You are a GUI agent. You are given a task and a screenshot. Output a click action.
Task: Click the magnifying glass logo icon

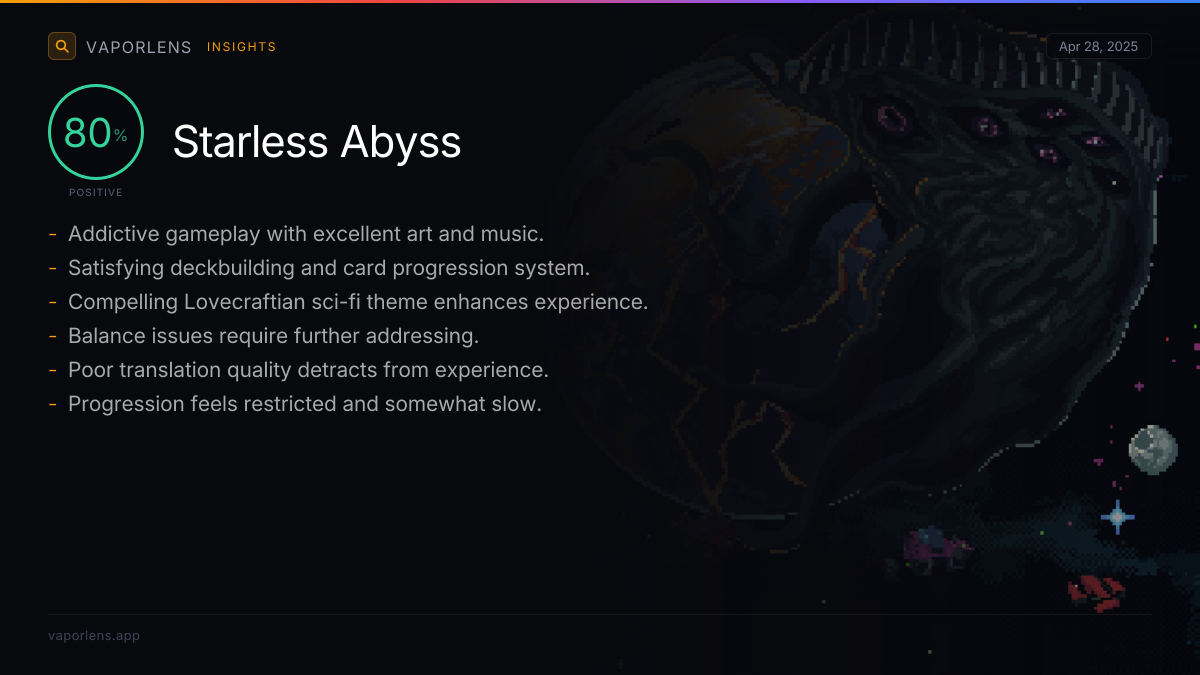62,46
